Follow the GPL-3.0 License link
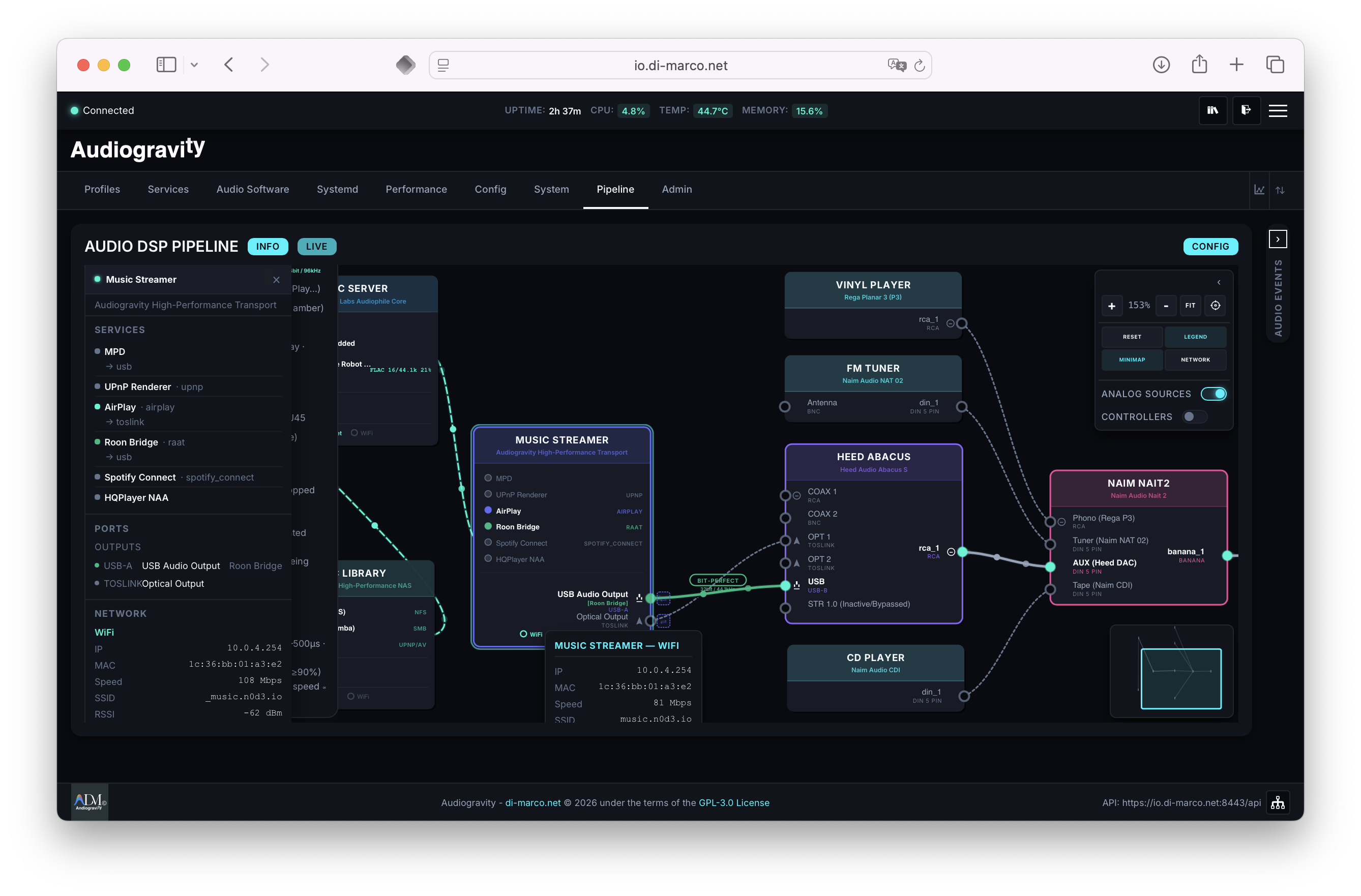 734,802
